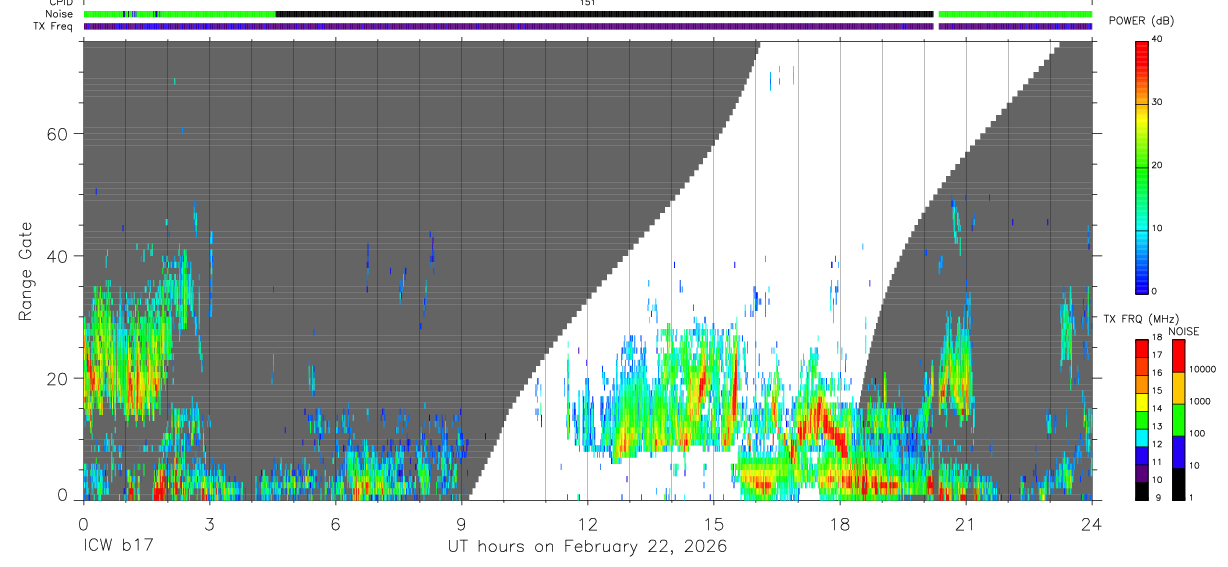Click the black portion of the Noise strip
1228x567 pixels.
(604, 14)
